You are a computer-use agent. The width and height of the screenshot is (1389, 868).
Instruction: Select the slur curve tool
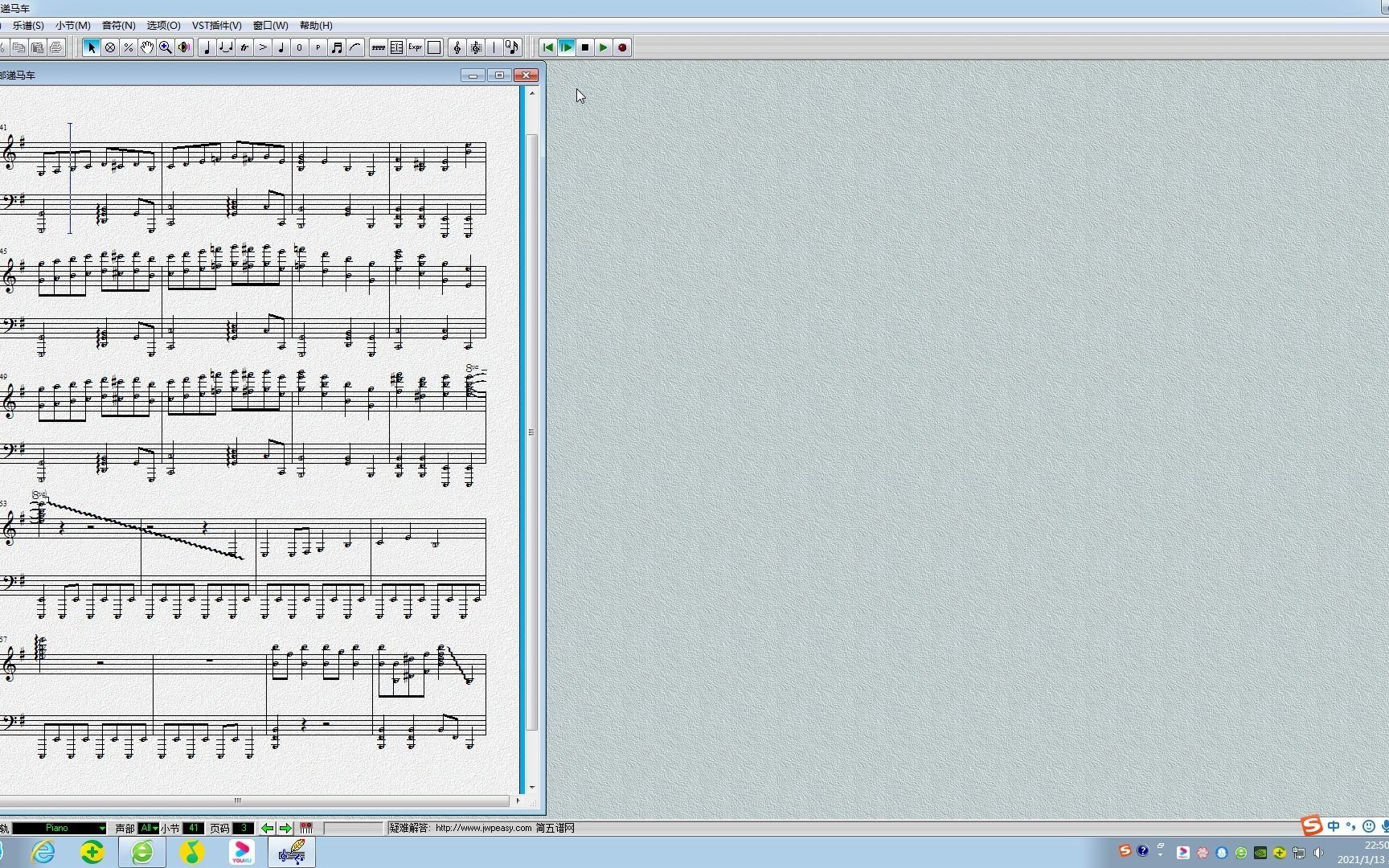pos(355,47)
